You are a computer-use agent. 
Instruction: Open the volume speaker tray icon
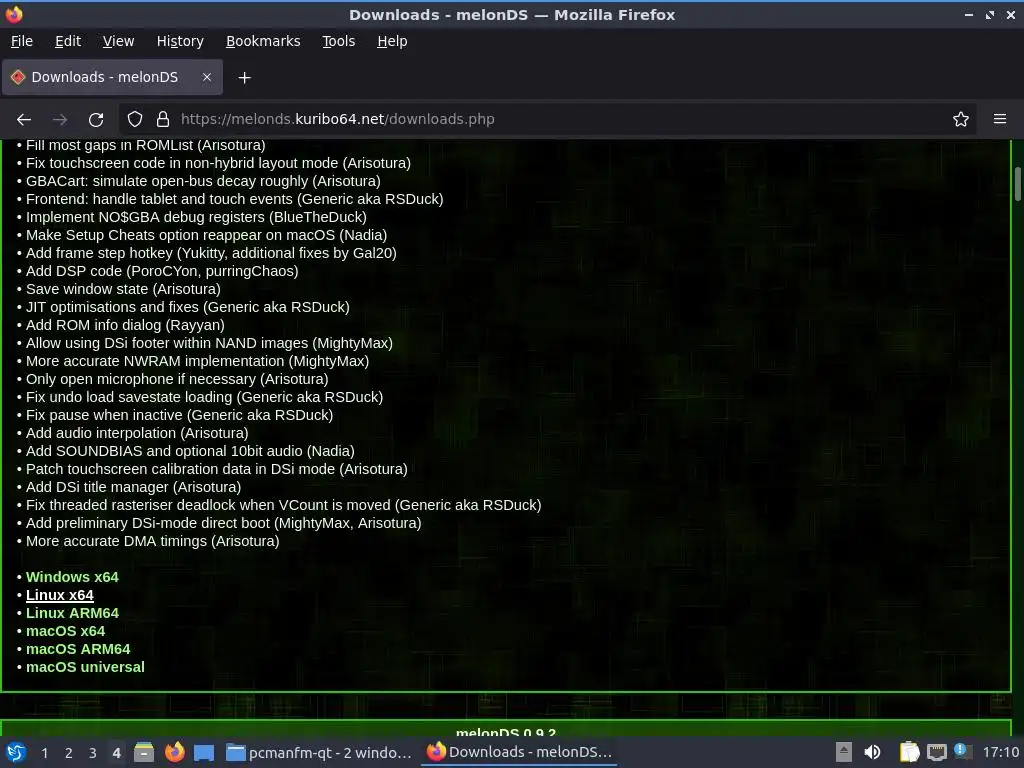(x=872, y=752)
